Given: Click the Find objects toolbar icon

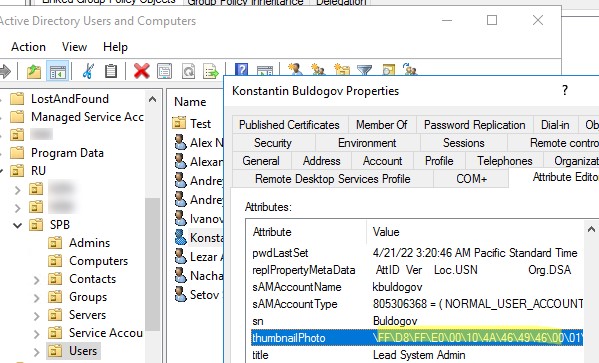Looking at the screenshot, I should click(389, 69).
